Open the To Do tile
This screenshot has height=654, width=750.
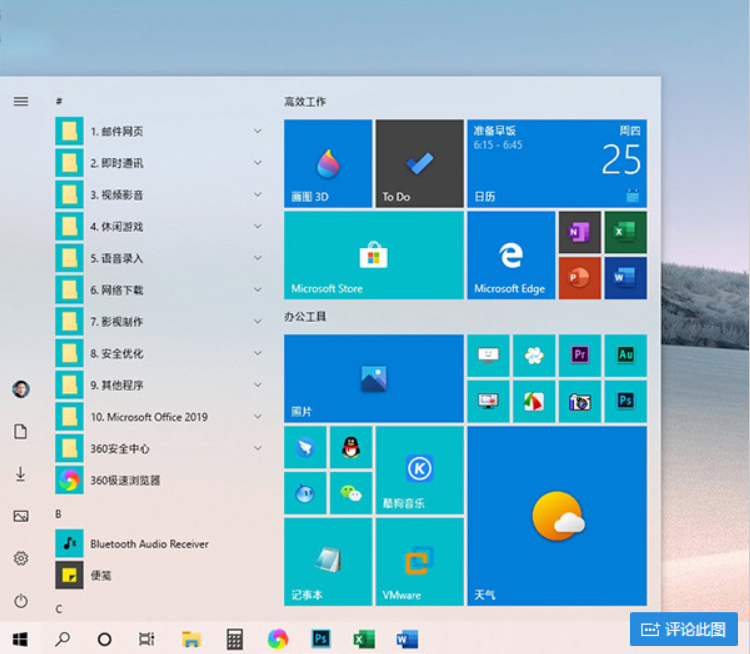click(419, 163)
